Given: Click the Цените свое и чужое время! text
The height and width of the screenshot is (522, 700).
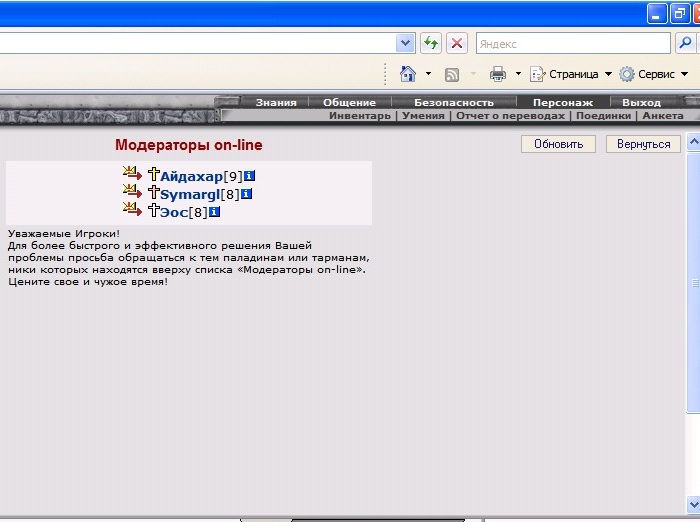Looking at the screenshot, I should [x=88, y=282].
